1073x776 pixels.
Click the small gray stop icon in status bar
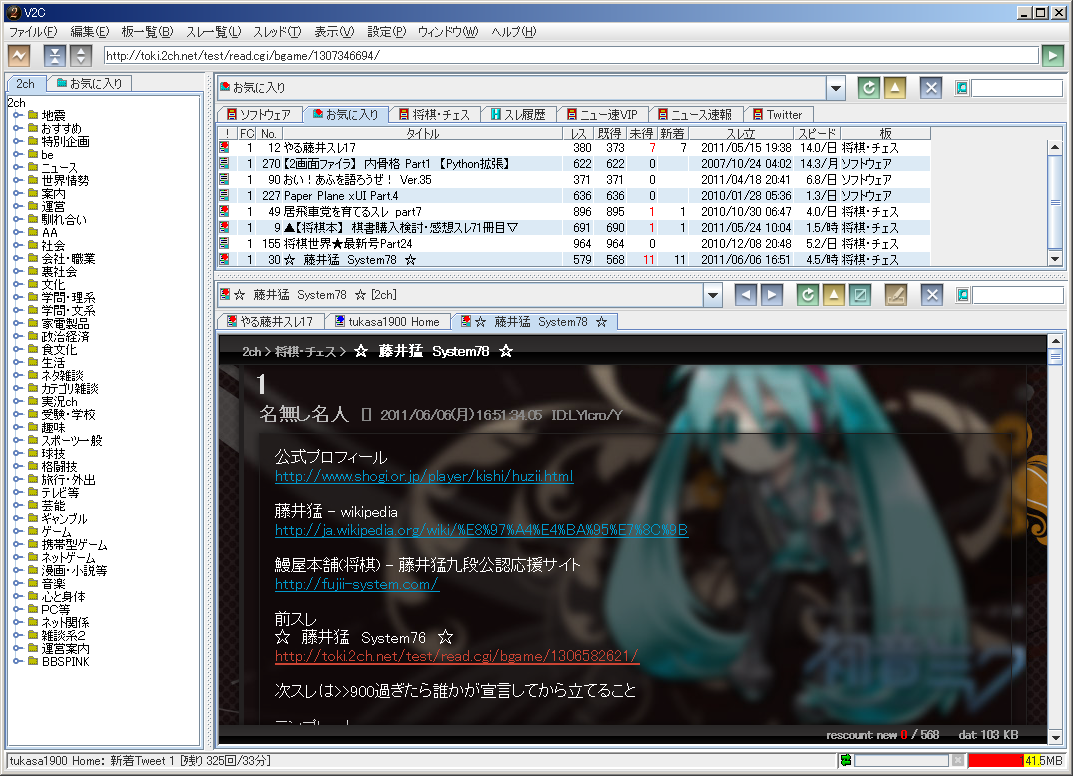click(x=958, y=760)
